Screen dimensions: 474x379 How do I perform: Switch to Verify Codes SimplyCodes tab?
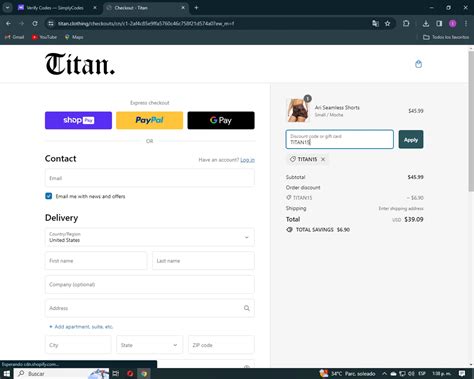[x=55, y=8]
